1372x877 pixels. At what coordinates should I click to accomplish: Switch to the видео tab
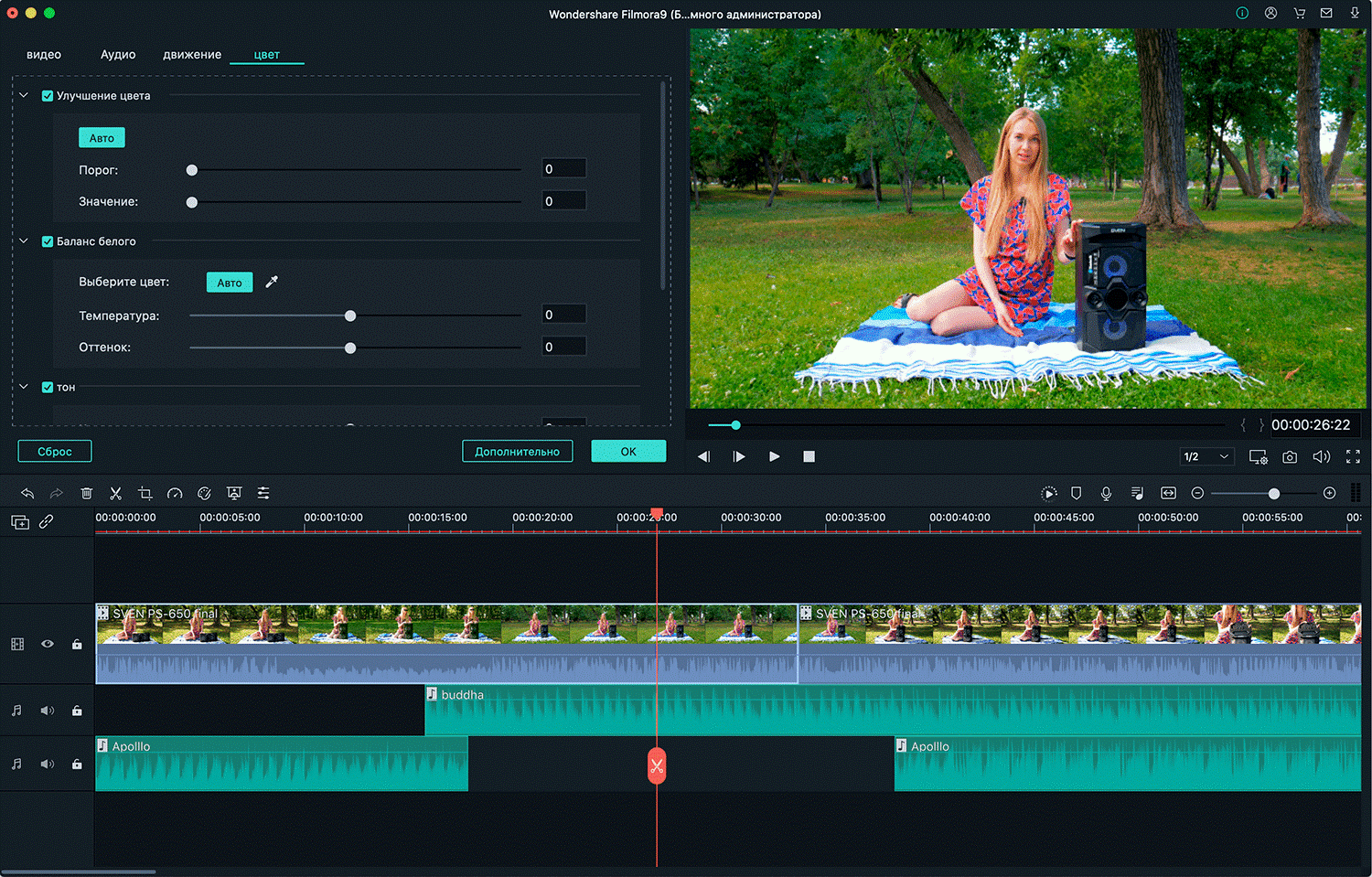pos(44,54)
